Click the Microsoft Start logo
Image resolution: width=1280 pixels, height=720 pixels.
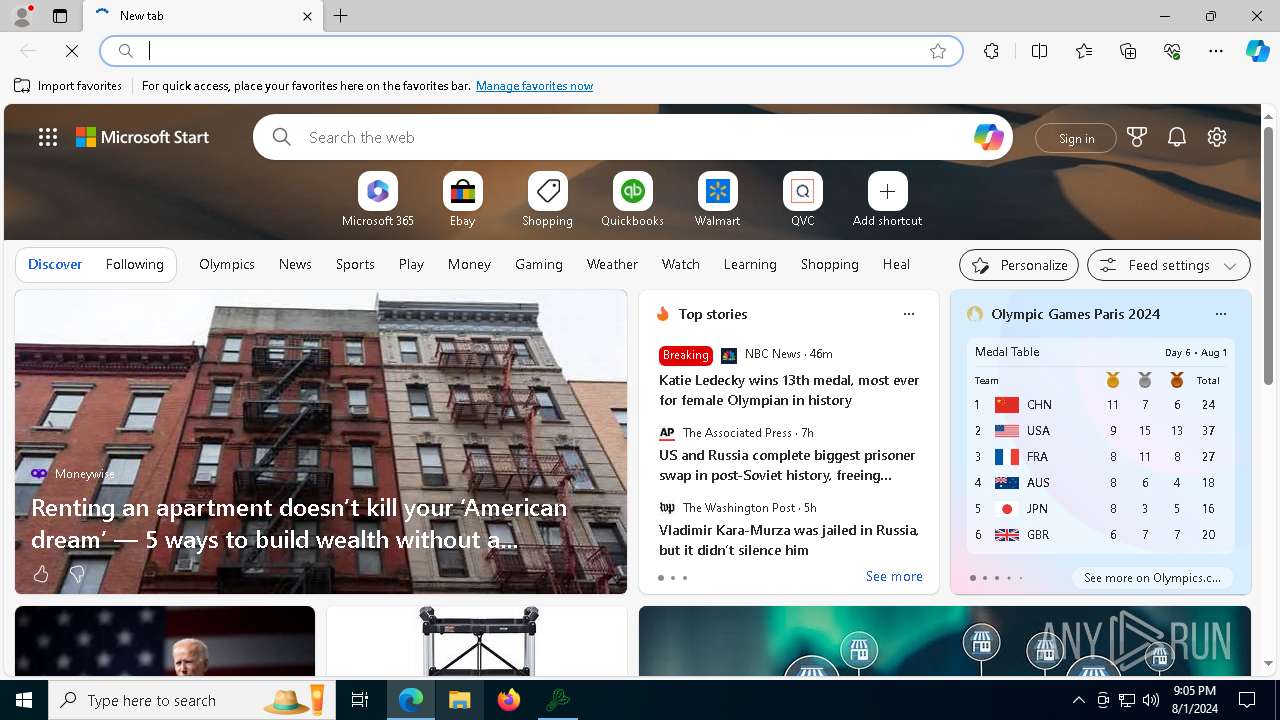[x=143, y=138]
